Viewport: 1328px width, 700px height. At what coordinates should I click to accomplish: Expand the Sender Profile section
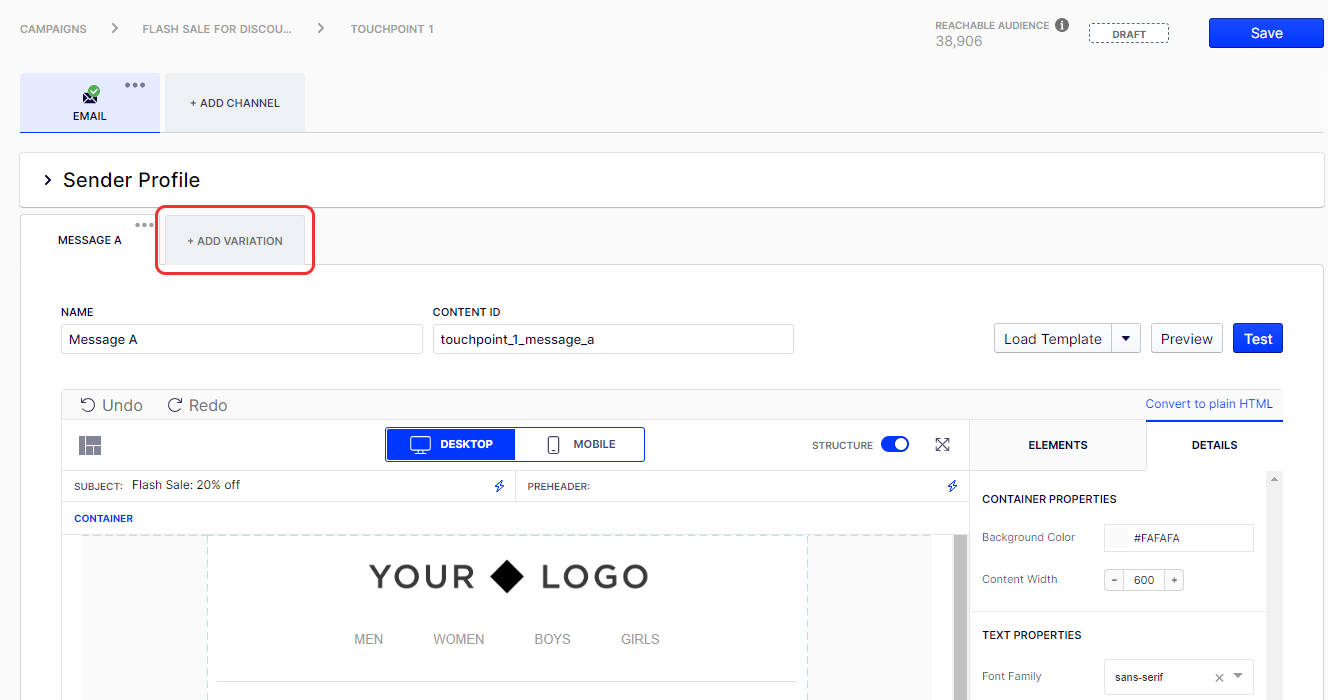(47, 180)
